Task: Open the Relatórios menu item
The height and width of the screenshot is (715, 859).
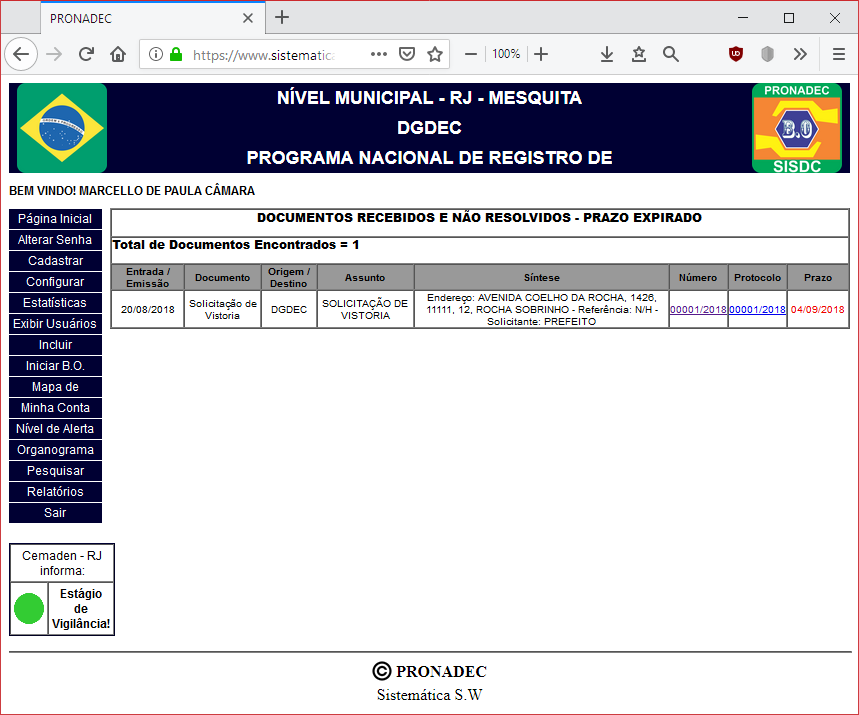Action: pos(55,492)
